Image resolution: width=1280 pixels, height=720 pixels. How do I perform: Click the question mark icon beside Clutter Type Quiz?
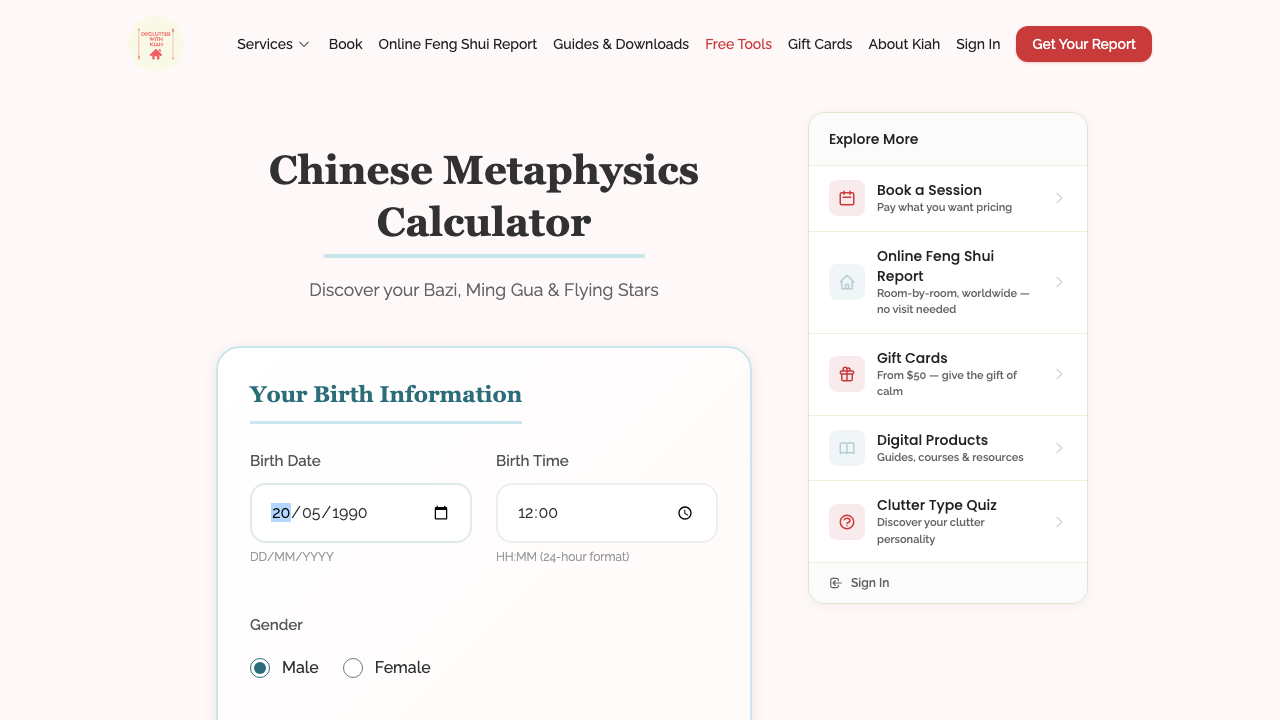tap(847, 522)
